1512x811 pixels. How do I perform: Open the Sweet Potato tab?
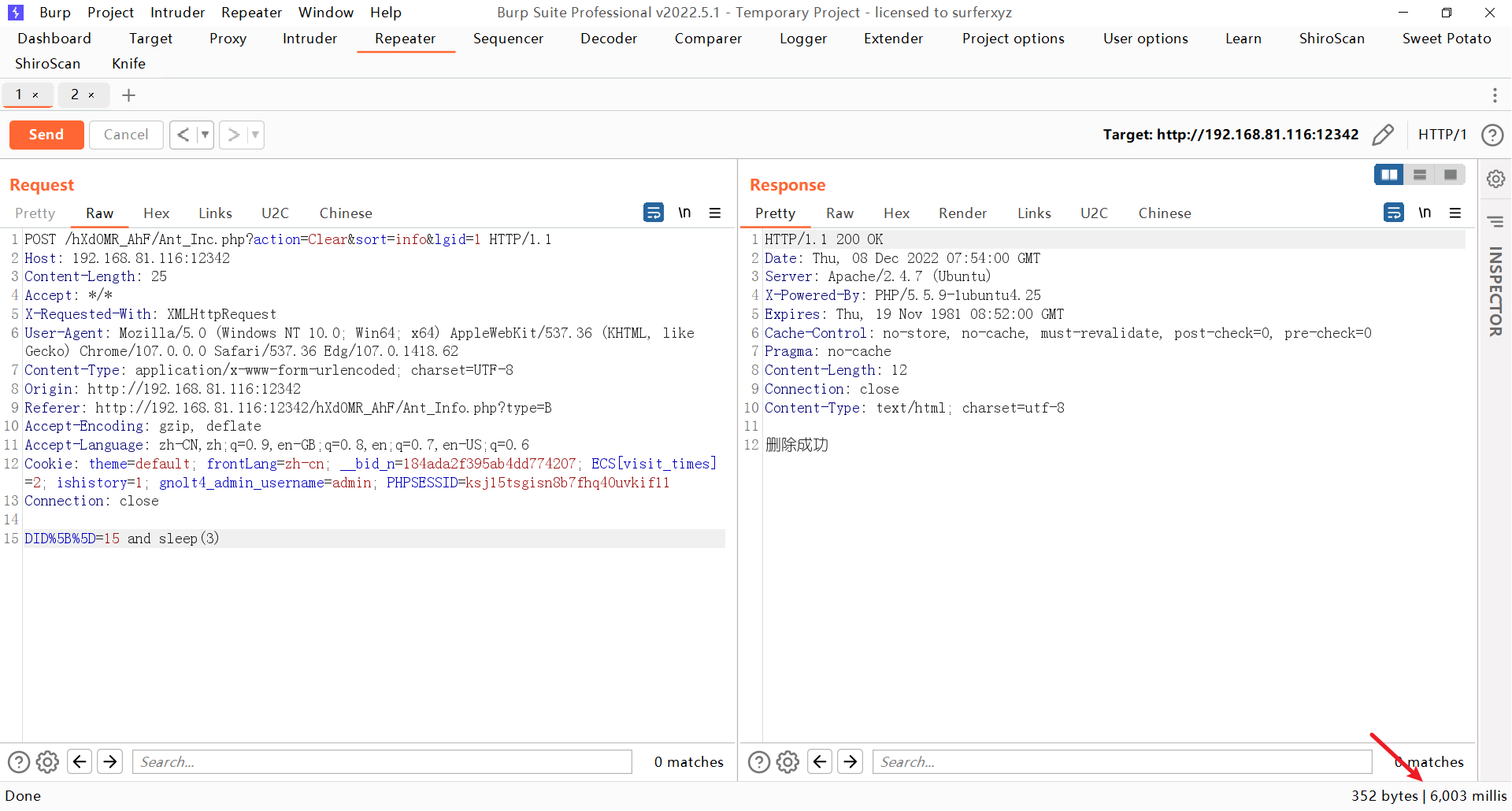tap(1447, 39)
